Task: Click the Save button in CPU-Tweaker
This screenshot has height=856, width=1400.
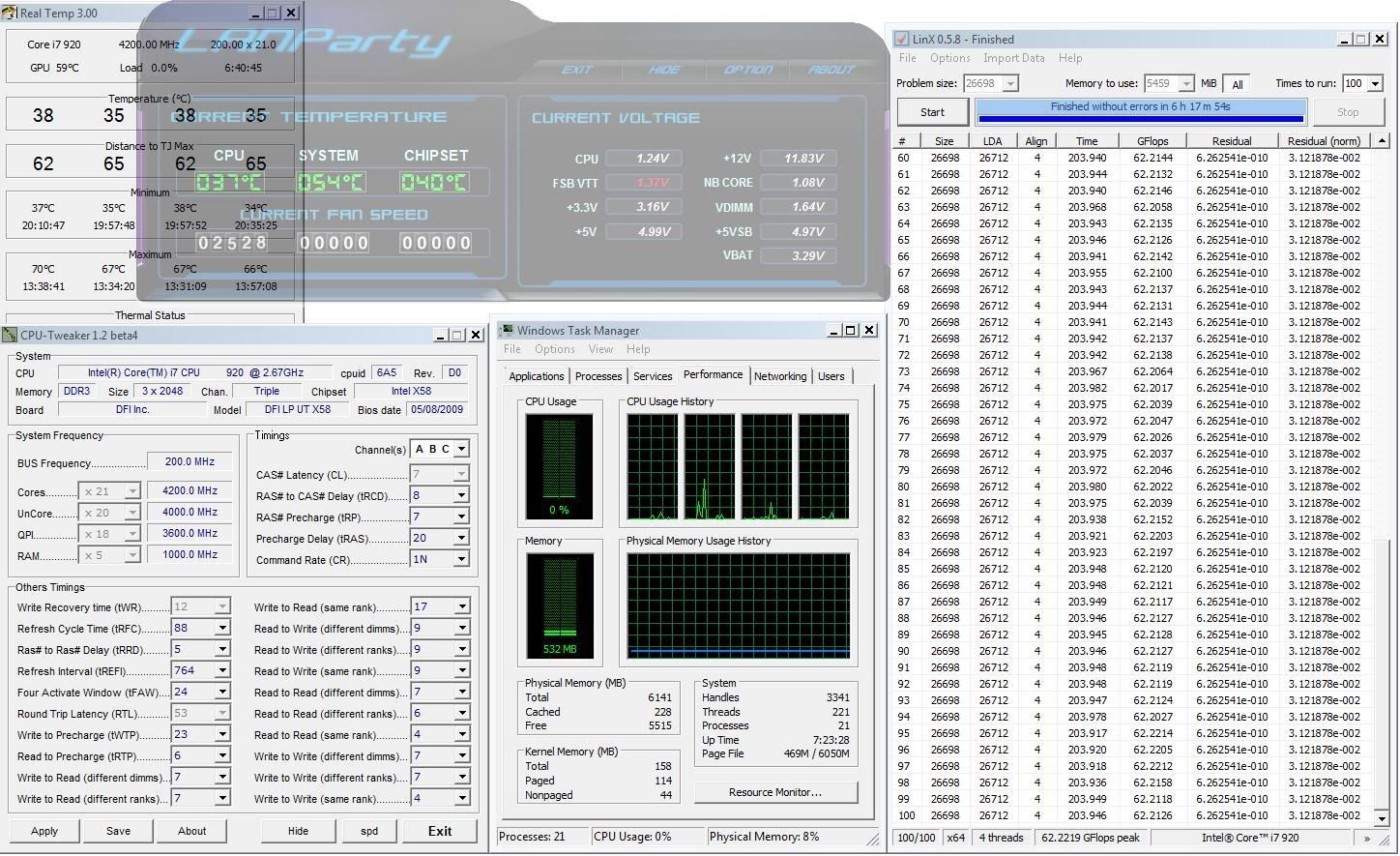Action: coord(119,831)
